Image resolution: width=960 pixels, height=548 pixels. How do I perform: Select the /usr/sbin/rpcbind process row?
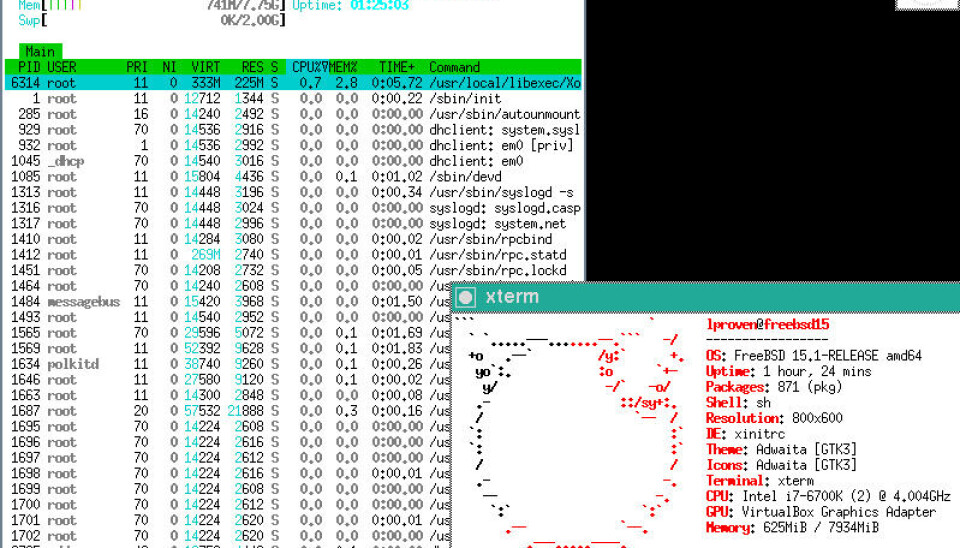pyautogui.click(x=293, y=239)
